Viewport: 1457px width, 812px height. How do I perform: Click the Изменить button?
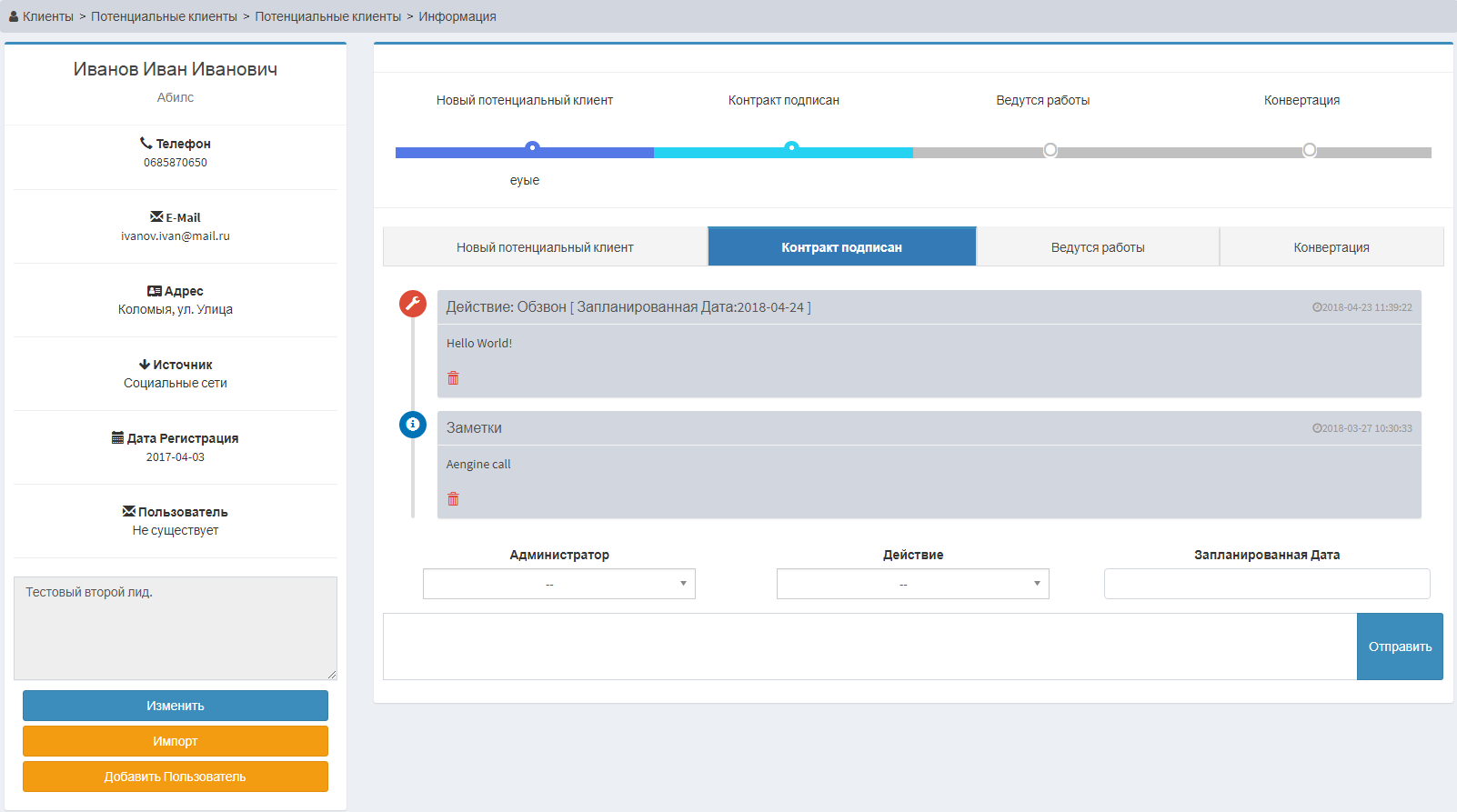[x=176, y=706]
